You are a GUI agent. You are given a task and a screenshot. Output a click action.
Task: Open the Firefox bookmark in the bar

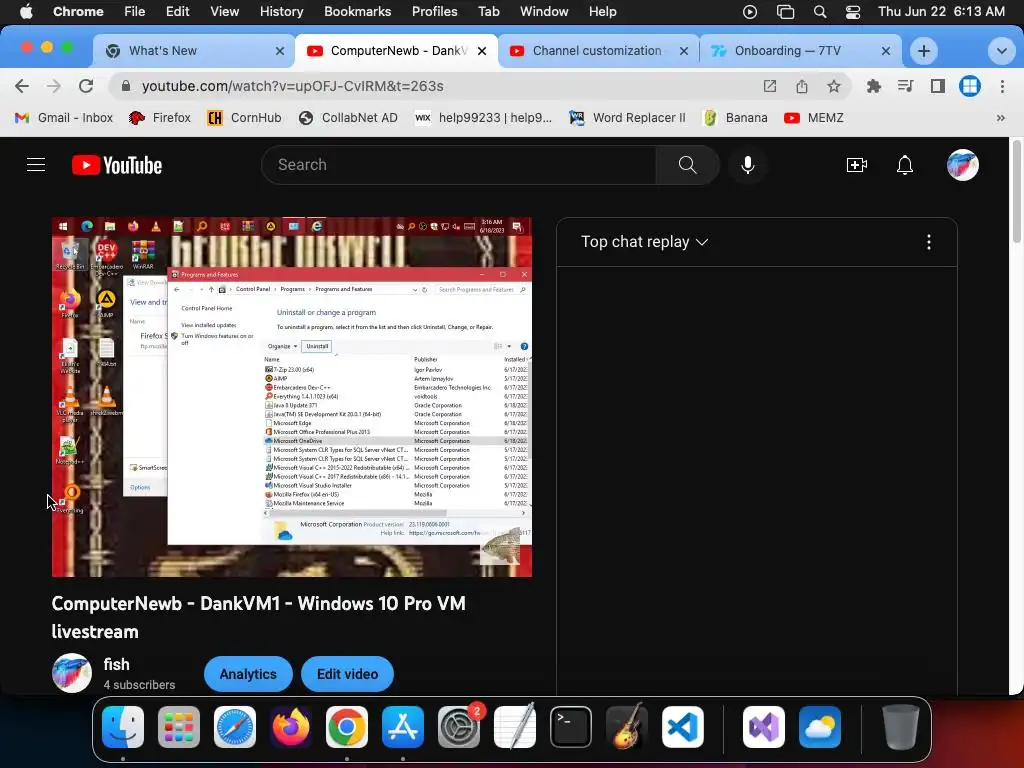coord(160,118)
